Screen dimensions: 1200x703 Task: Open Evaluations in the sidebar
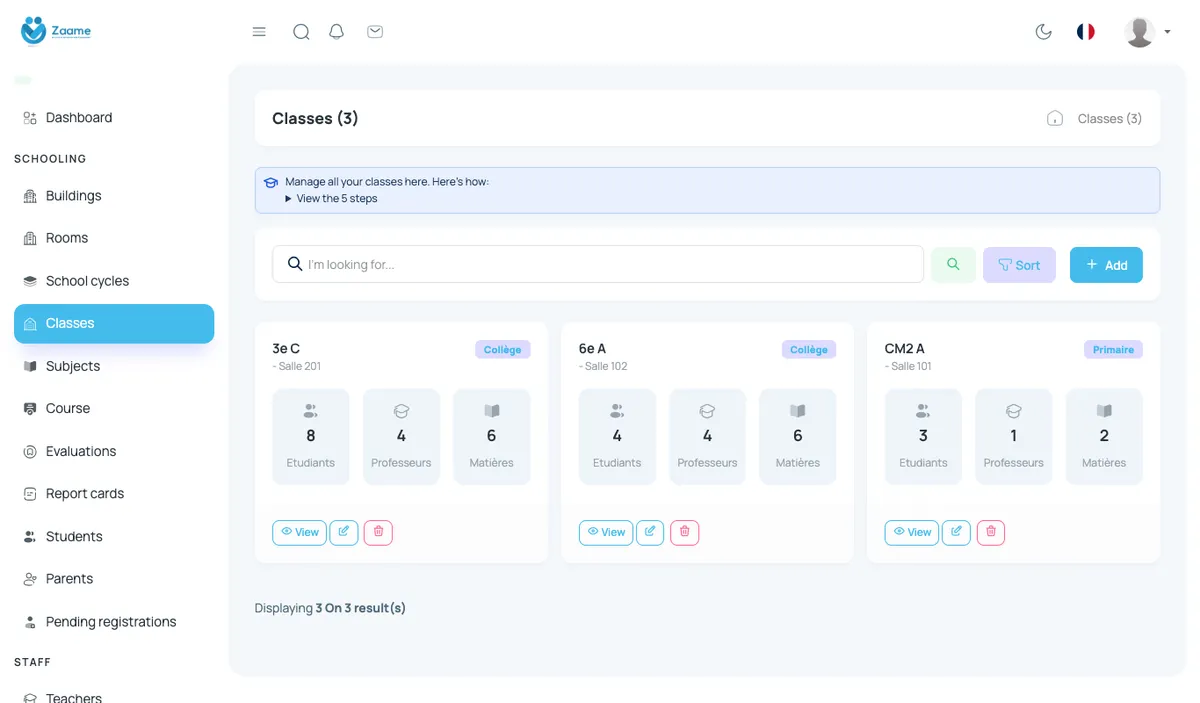click(x=114, y=451)
